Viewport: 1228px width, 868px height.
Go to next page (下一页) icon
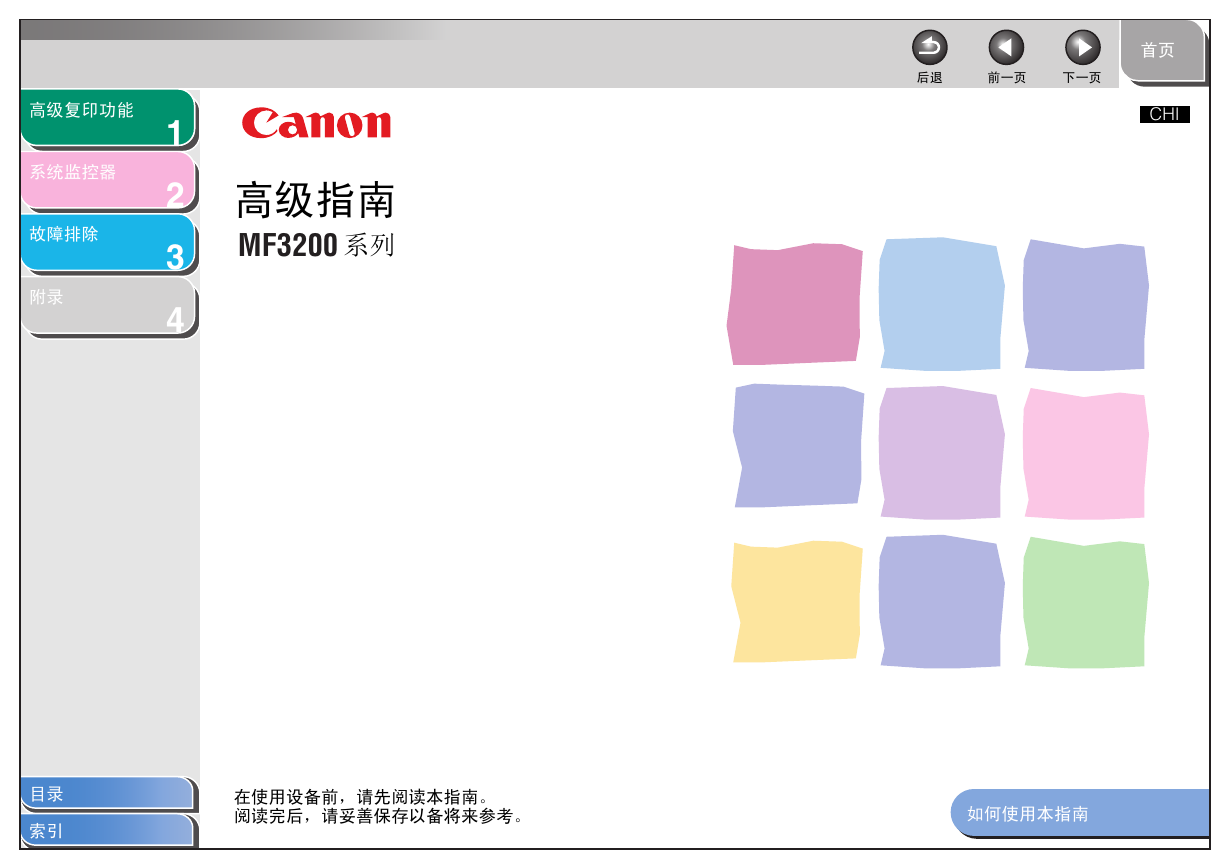[x=1082, y=47]
